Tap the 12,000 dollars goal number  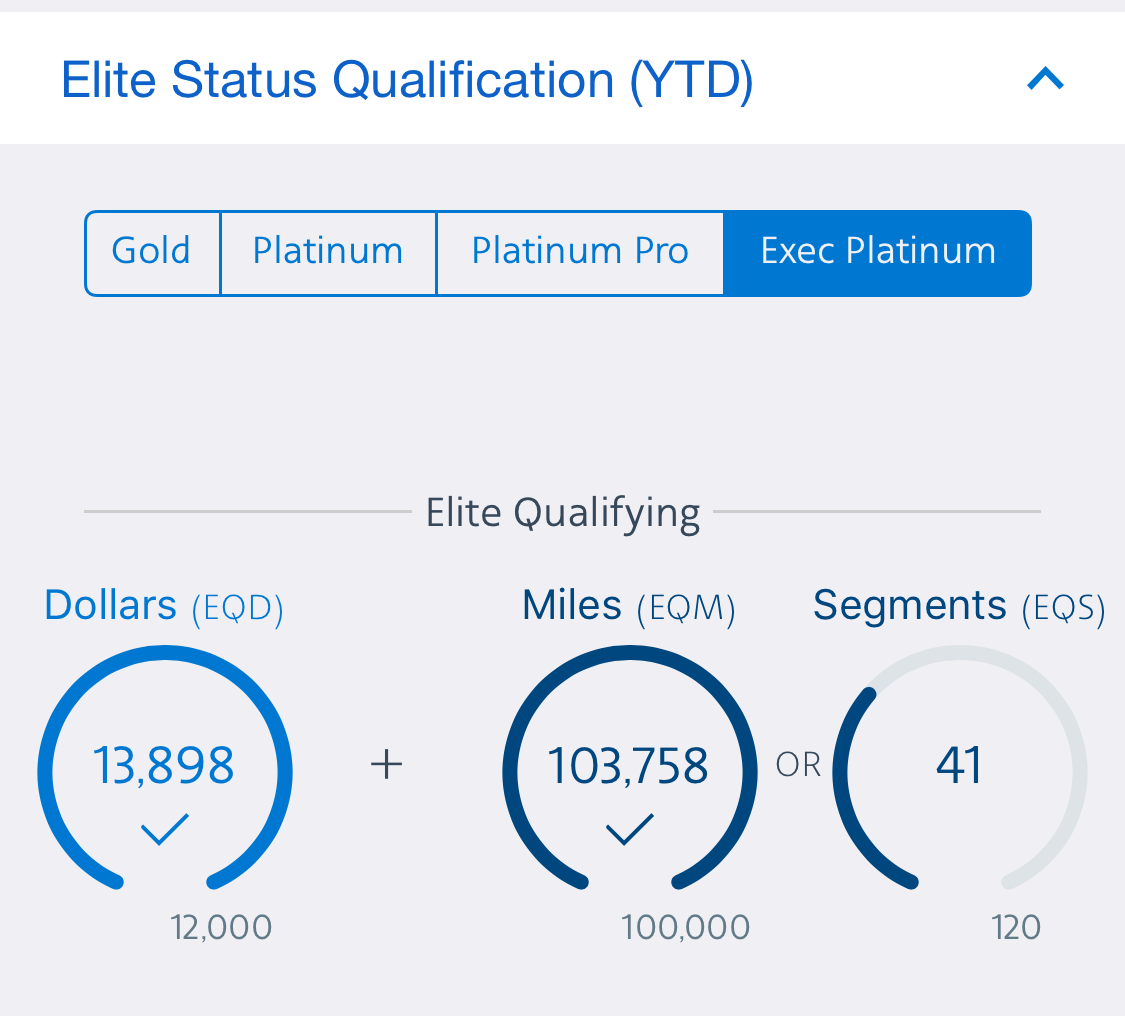click(221, 928)
